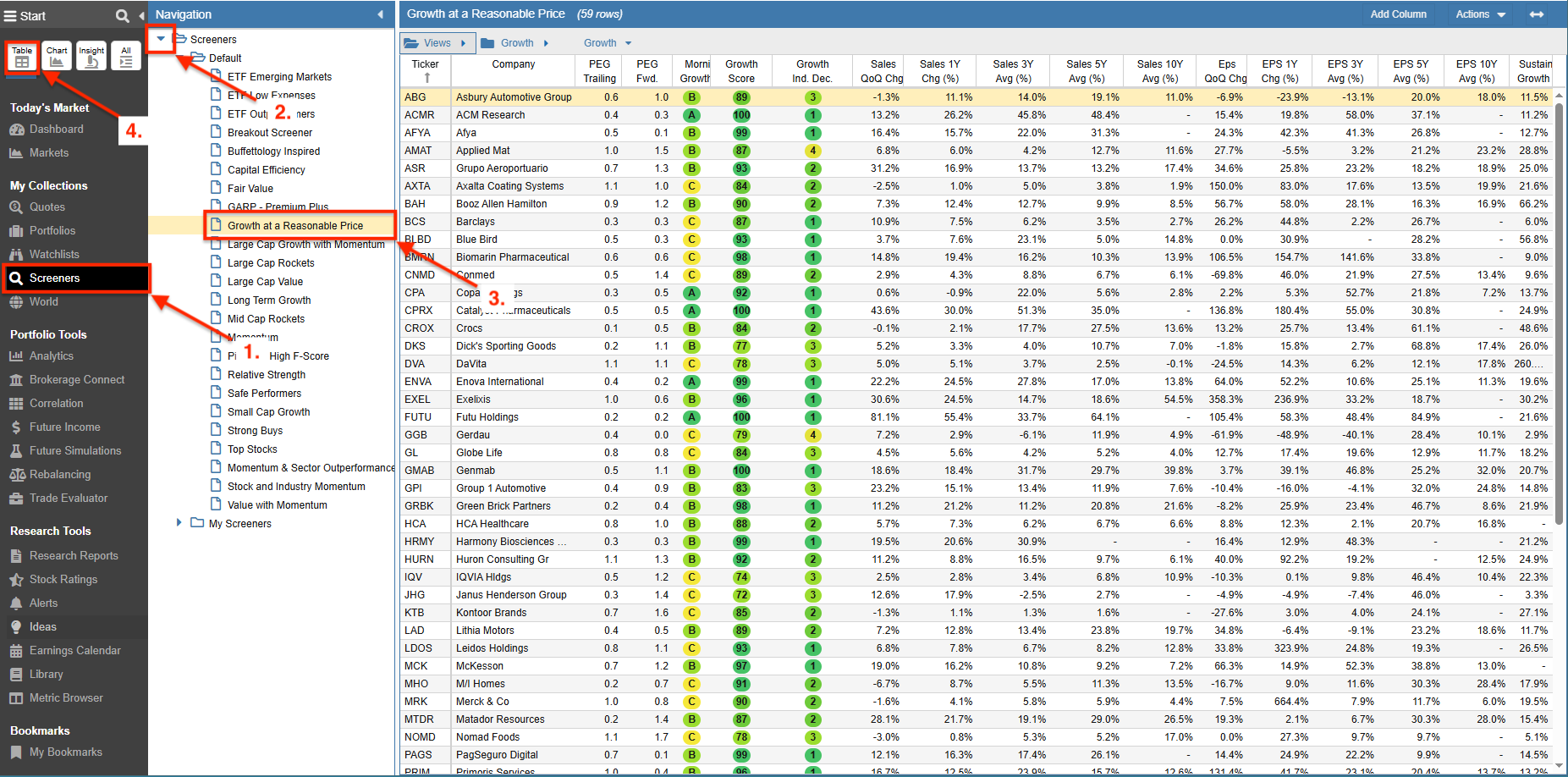Sort by PEG Trailing column

(599, 71)
